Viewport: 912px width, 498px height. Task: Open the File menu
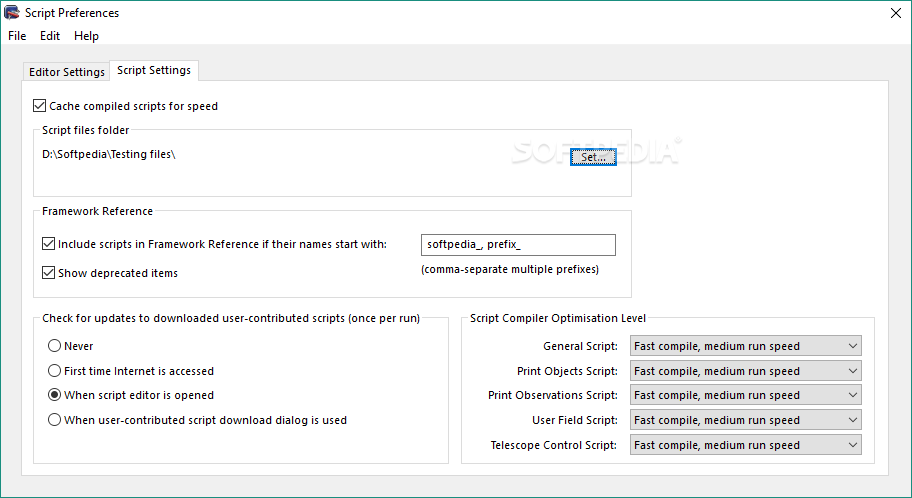point(17,36)
